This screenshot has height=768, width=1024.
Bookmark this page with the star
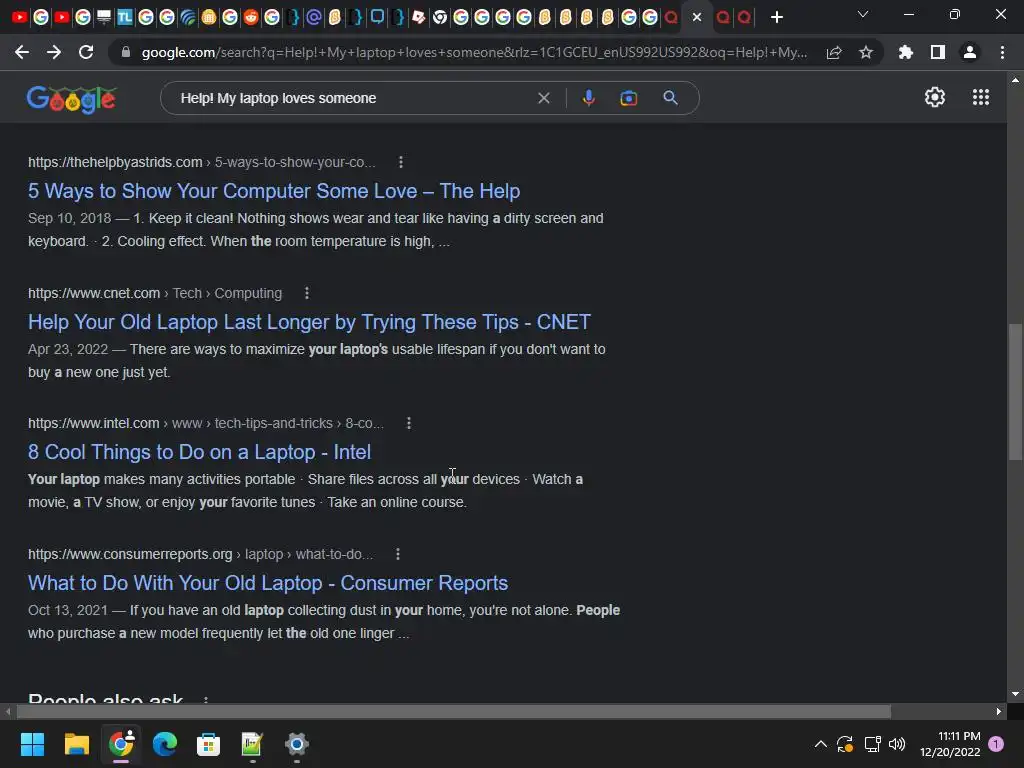pos(866,52)
